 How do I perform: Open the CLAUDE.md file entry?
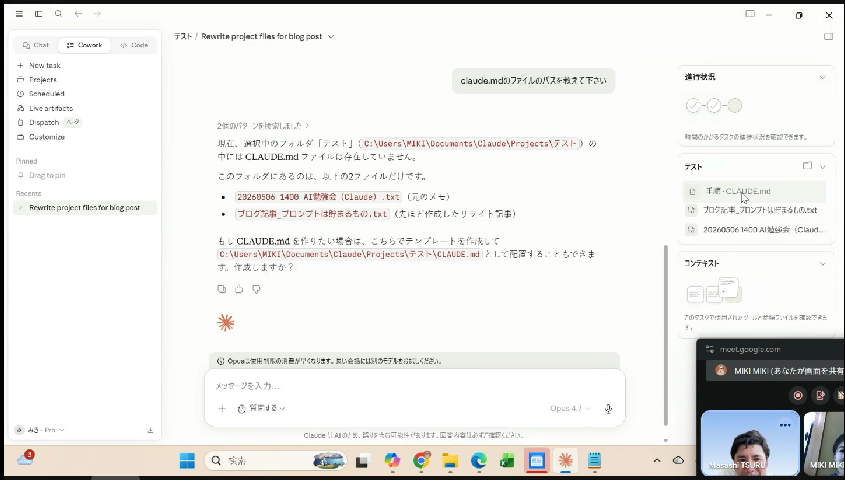pyautogui.click(x=754, y=191)
